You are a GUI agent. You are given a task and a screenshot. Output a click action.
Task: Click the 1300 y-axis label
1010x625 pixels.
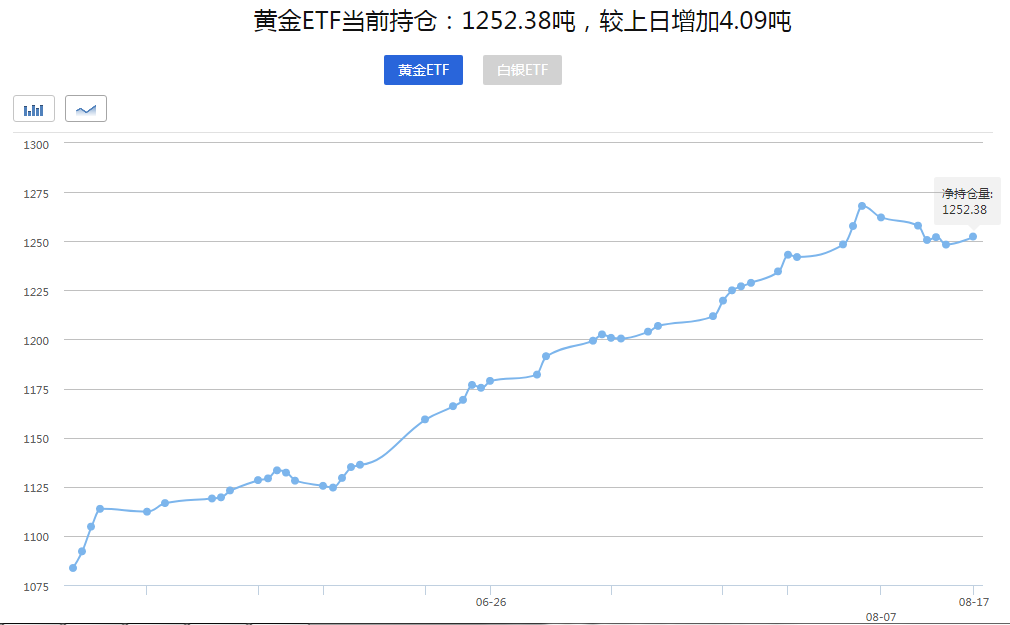[x=36, y=145]
